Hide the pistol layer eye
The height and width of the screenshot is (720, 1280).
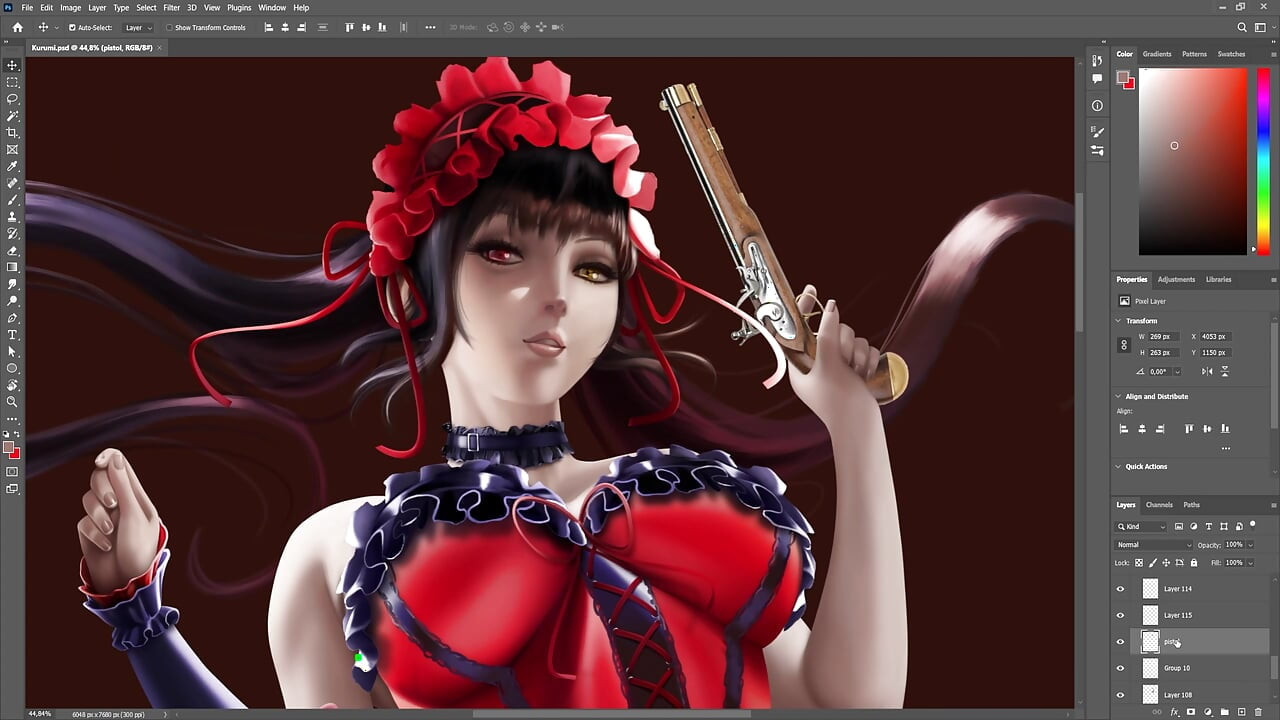[x=1120, y=642]
